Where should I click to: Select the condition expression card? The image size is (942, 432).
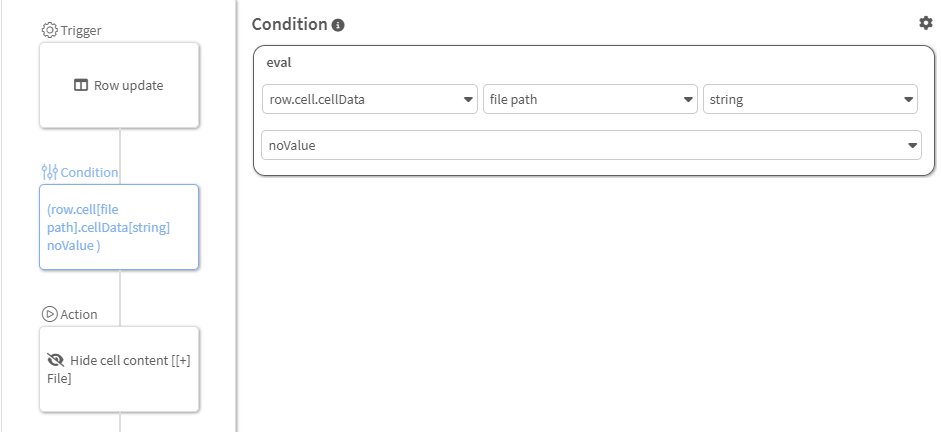(119, 227)
